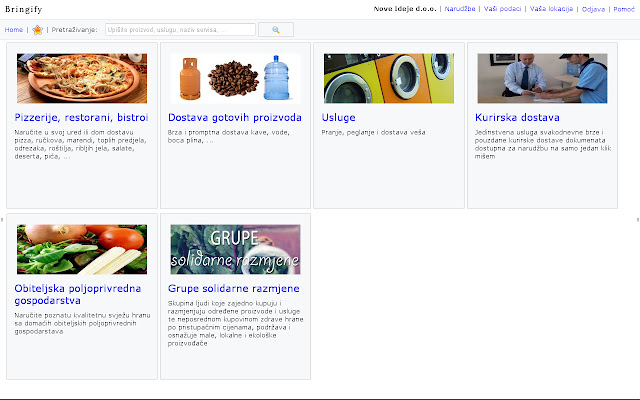The height and width of the screenshot is (400, 640).
Task: Go to the Home link
Action: pos(14,30)
